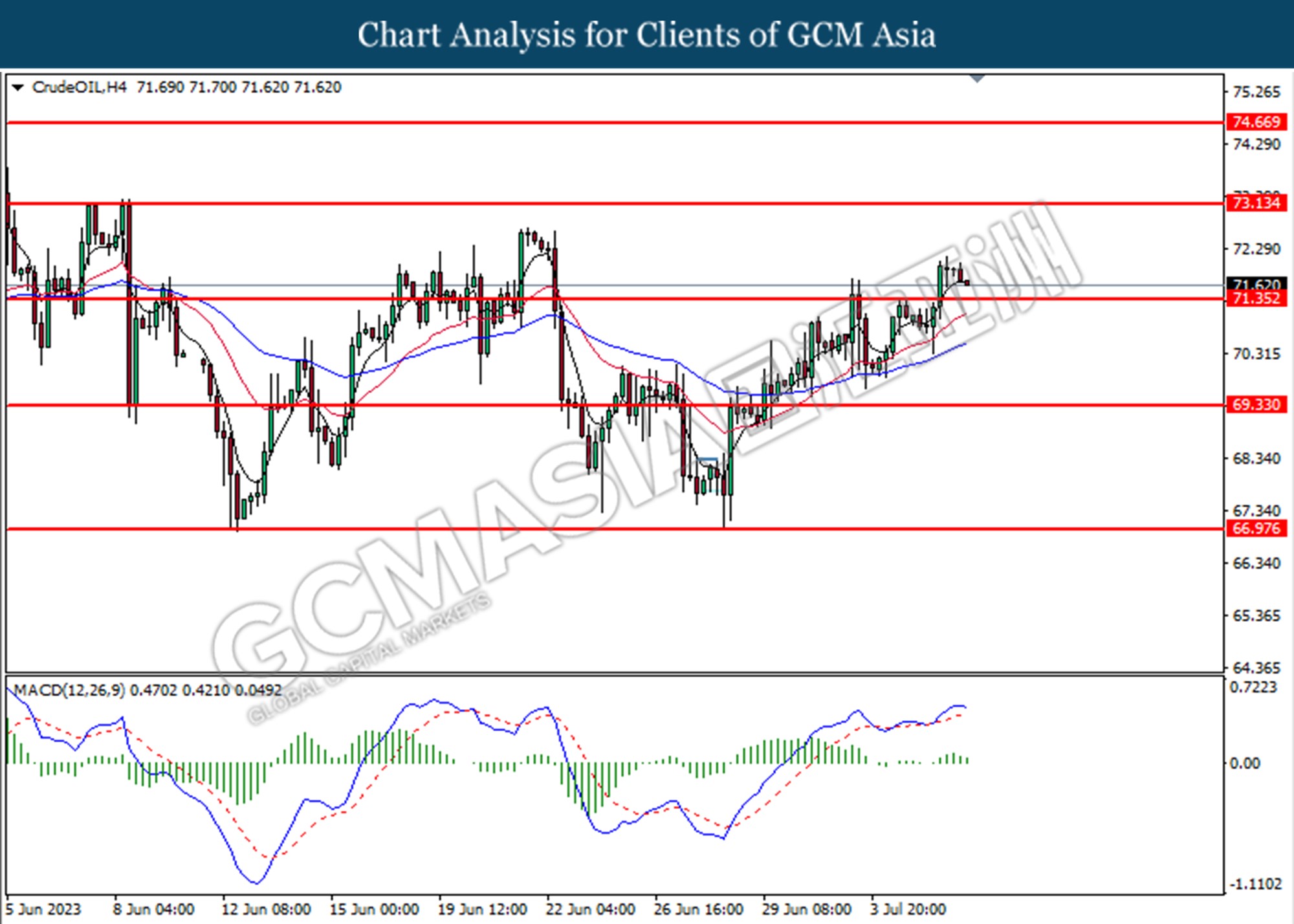Click the 0.00 MACD zero level label
The image size is (1294, 924).
point(1244,764)
